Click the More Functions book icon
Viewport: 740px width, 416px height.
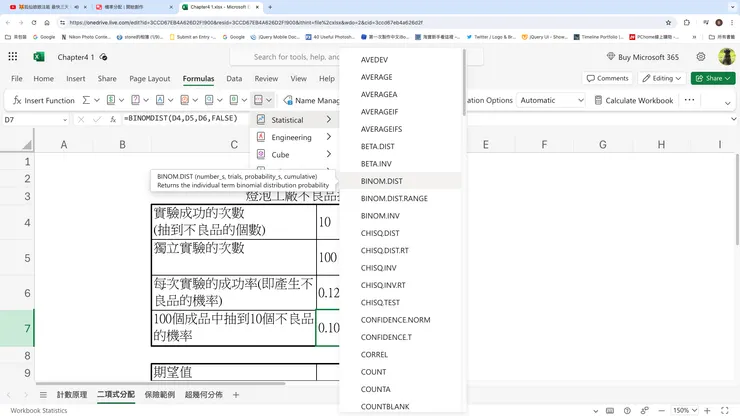[258, 100]
